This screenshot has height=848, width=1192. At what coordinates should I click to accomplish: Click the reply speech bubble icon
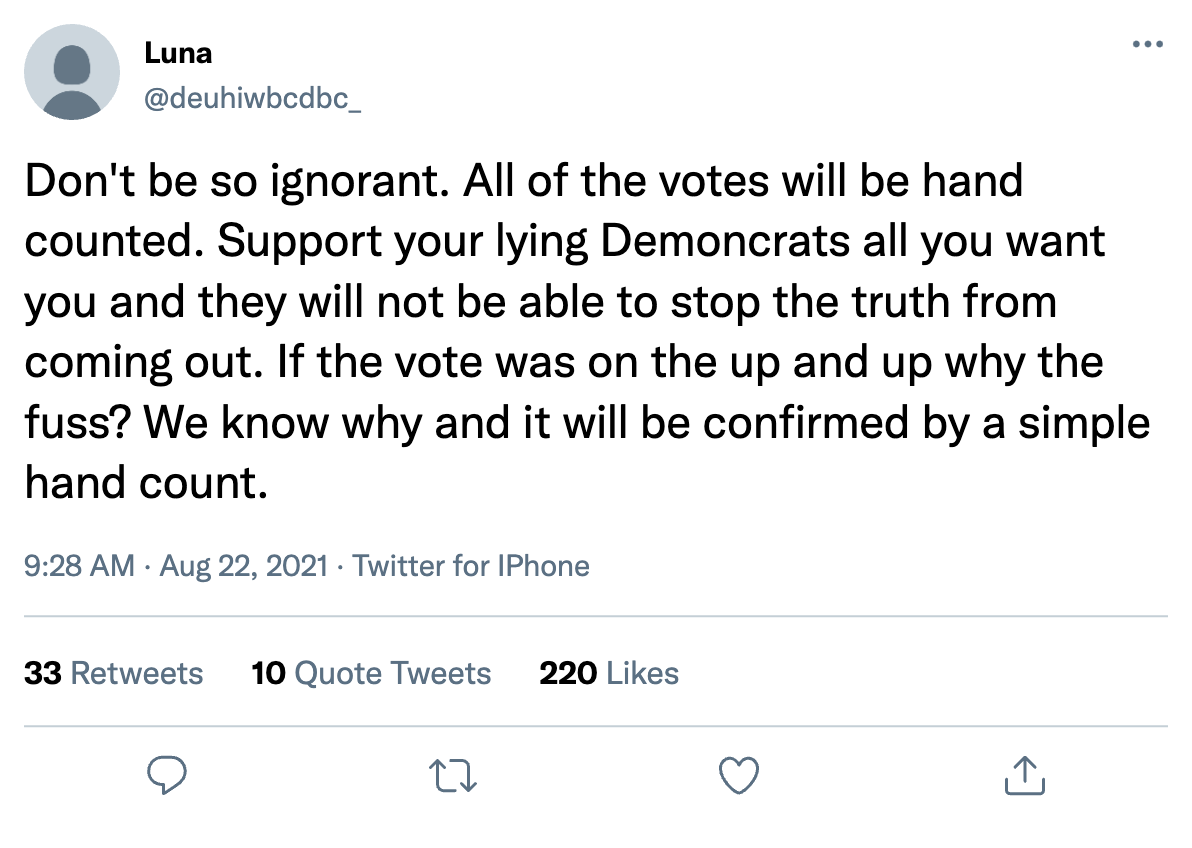[169, 775]
